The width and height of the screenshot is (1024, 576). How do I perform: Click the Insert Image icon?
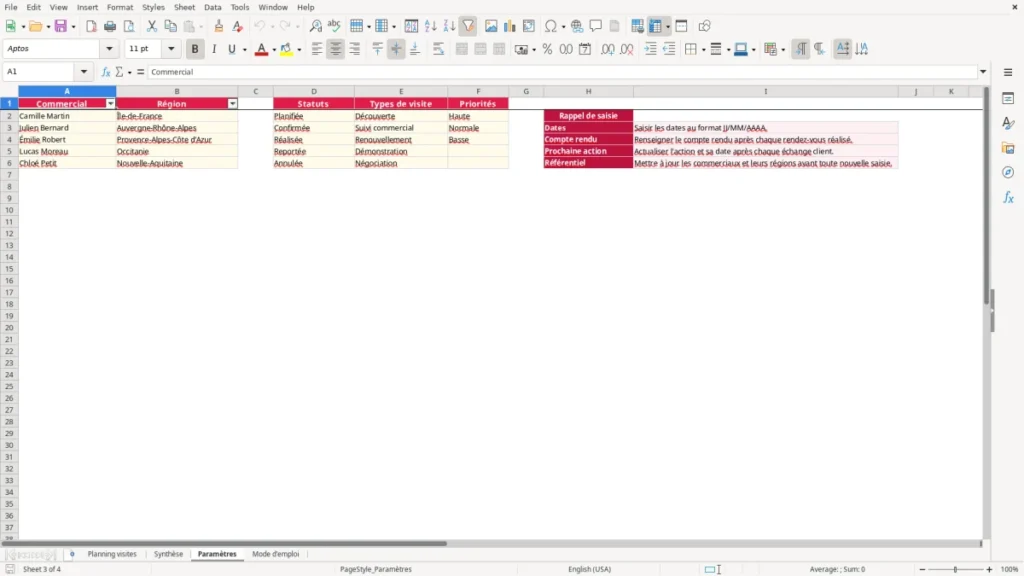click(491, 26)
